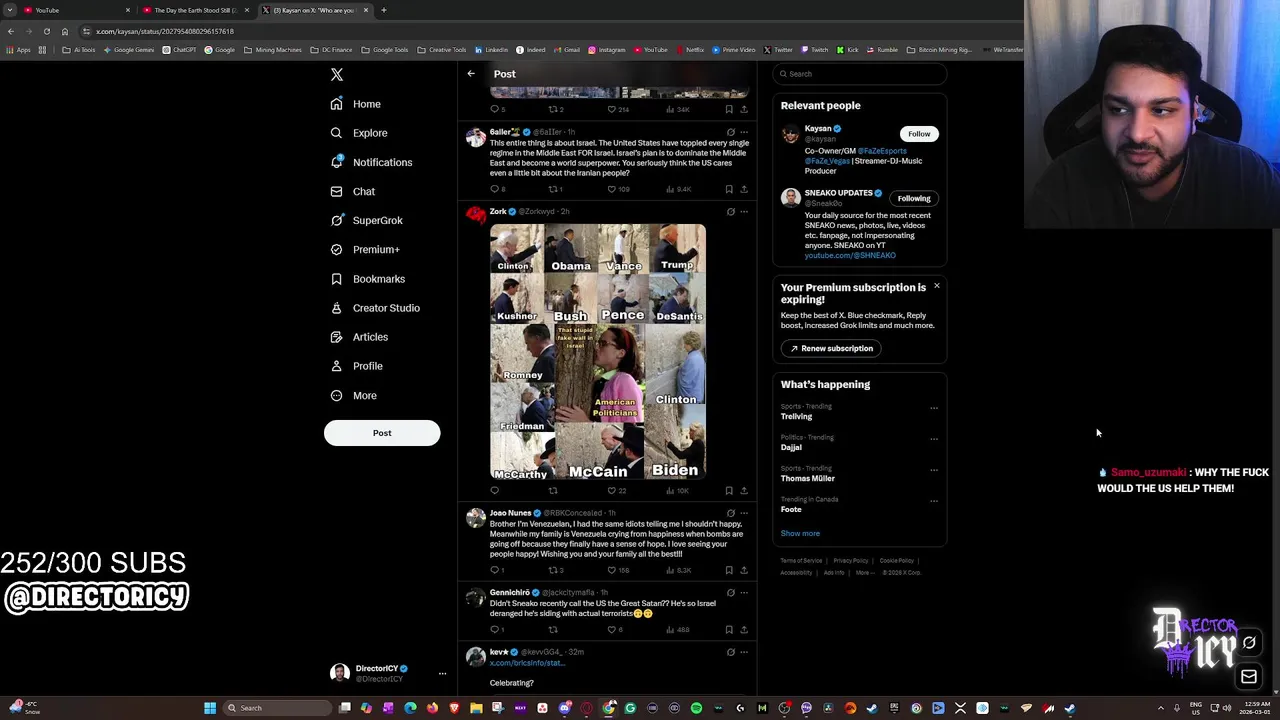Open the Explore page
The height and width of the screenshot is (720, 1280).
pyautogui.click(x=359, y=133)
